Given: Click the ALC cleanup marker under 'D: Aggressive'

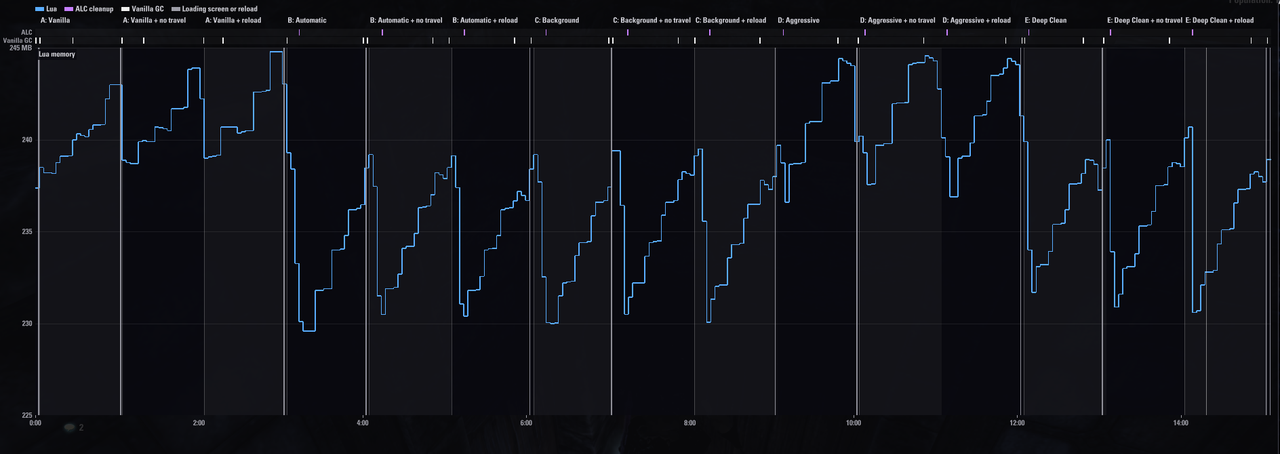Looking at the screenshot, I should tap(783, 32).
